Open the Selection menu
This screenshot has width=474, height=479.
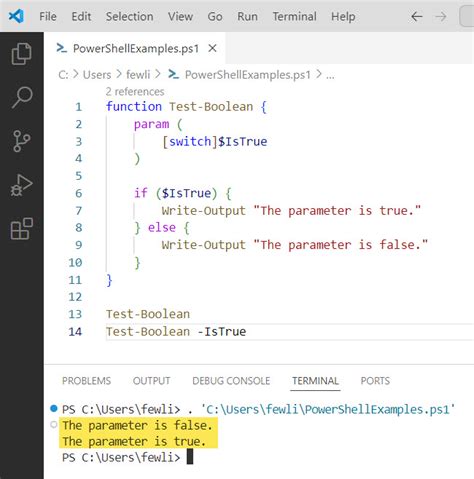coord(130,16)
